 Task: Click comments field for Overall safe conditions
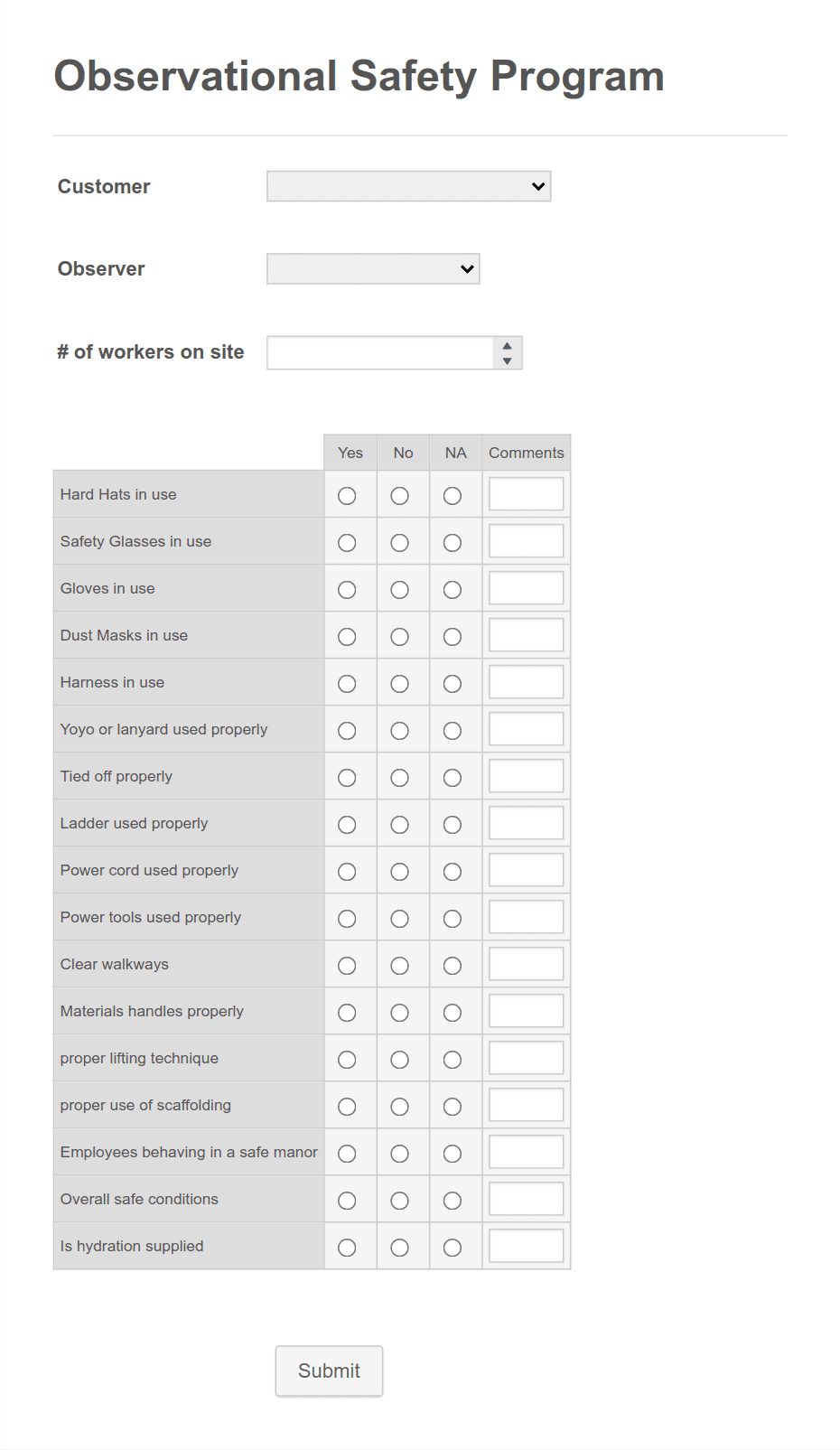coord(526,1199)
